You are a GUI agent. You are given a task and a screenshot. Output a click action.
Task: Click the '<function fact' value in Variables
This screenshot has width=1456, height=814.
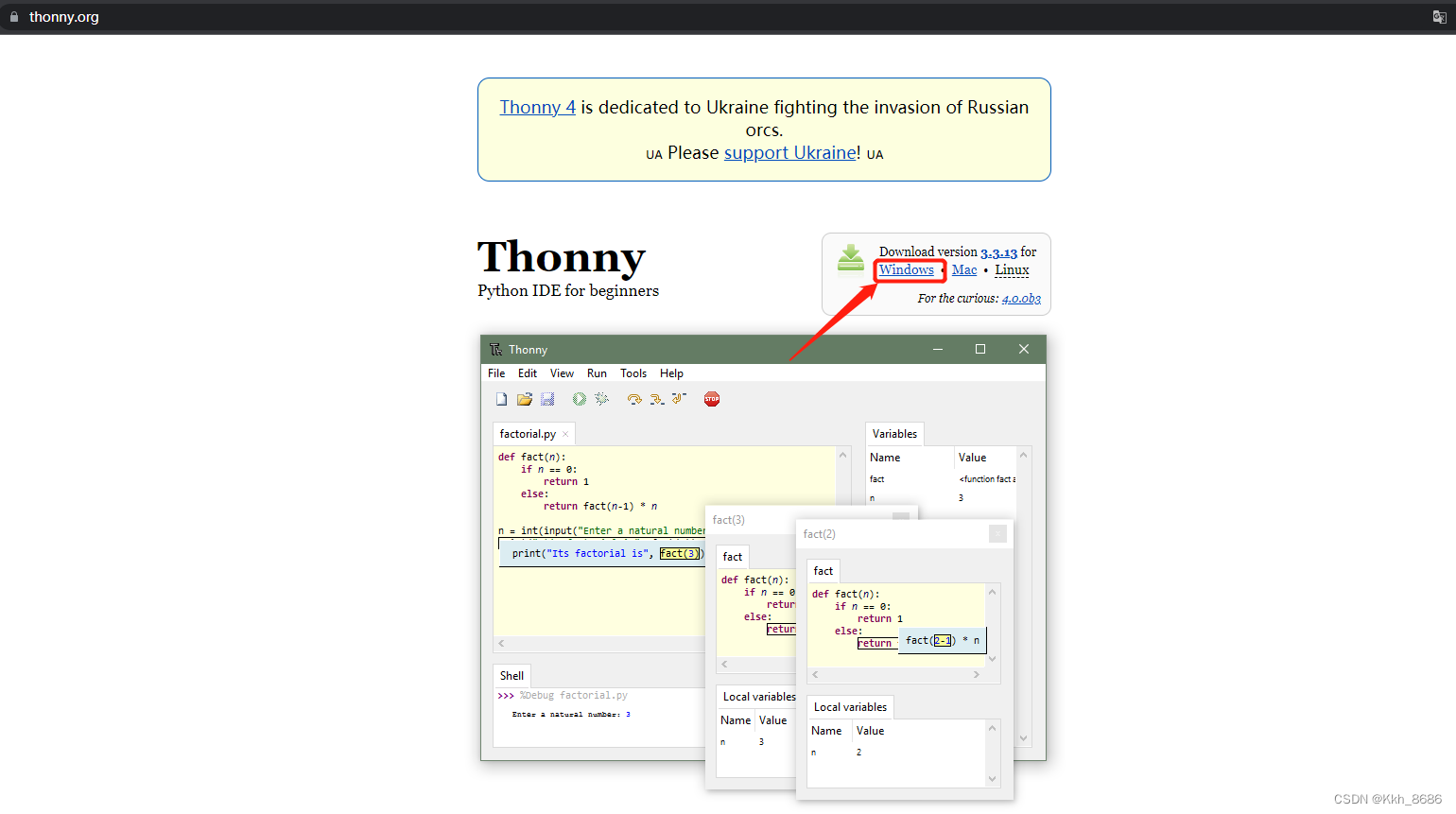click(x=987, y=479)
